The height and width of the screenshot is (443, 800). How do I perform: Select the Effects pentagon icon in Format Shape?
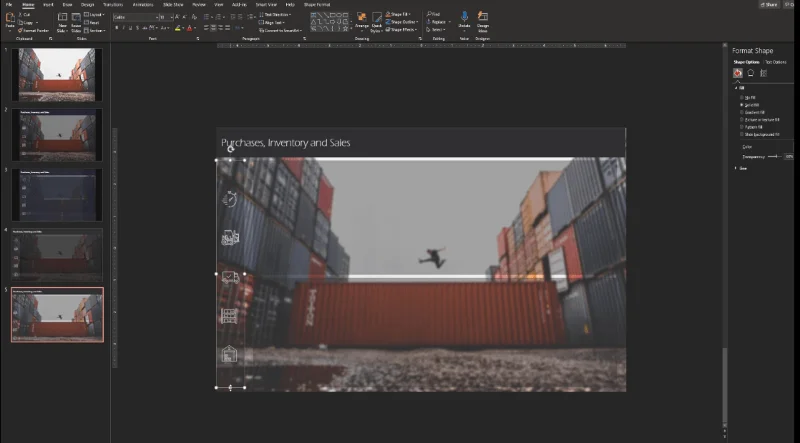[x=751, y=73]
